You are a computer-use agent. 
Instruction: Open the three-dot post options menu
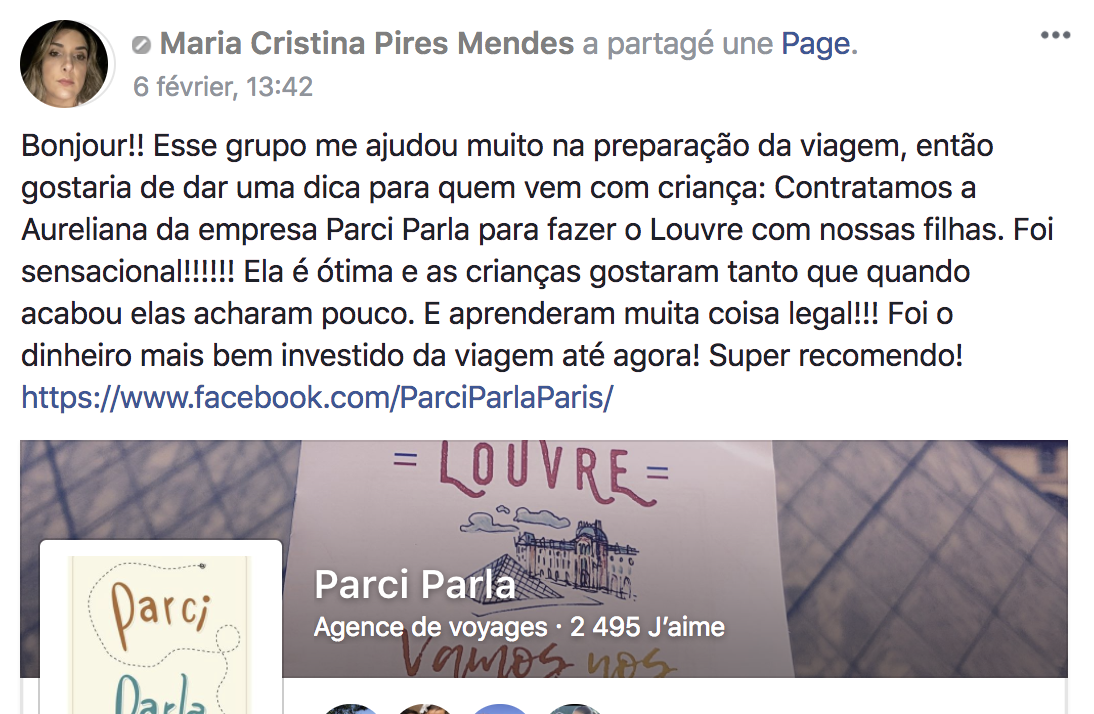coord(1055,35)
